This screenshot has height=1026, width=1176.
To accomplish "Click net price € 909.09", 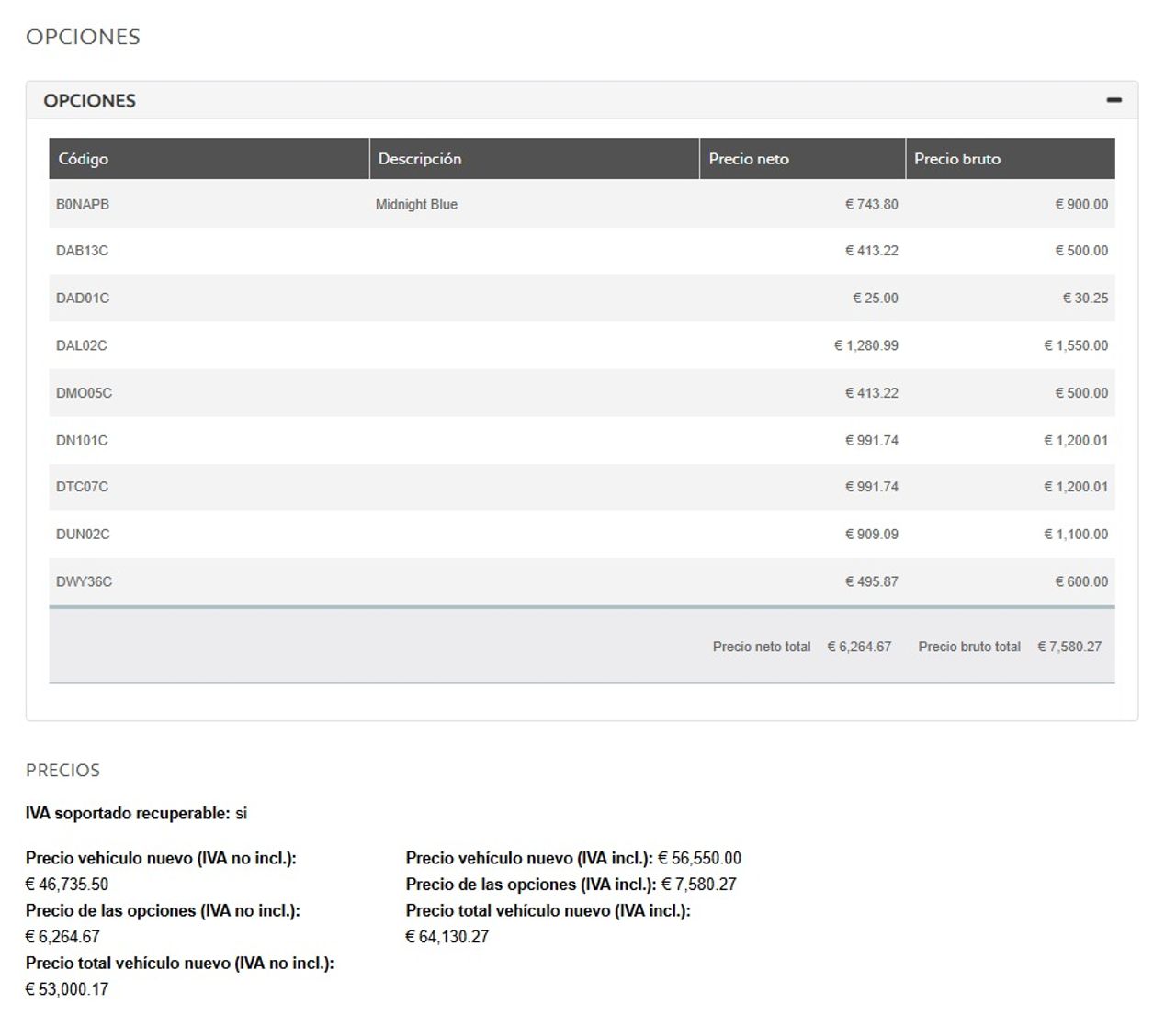I will [872, 535].
